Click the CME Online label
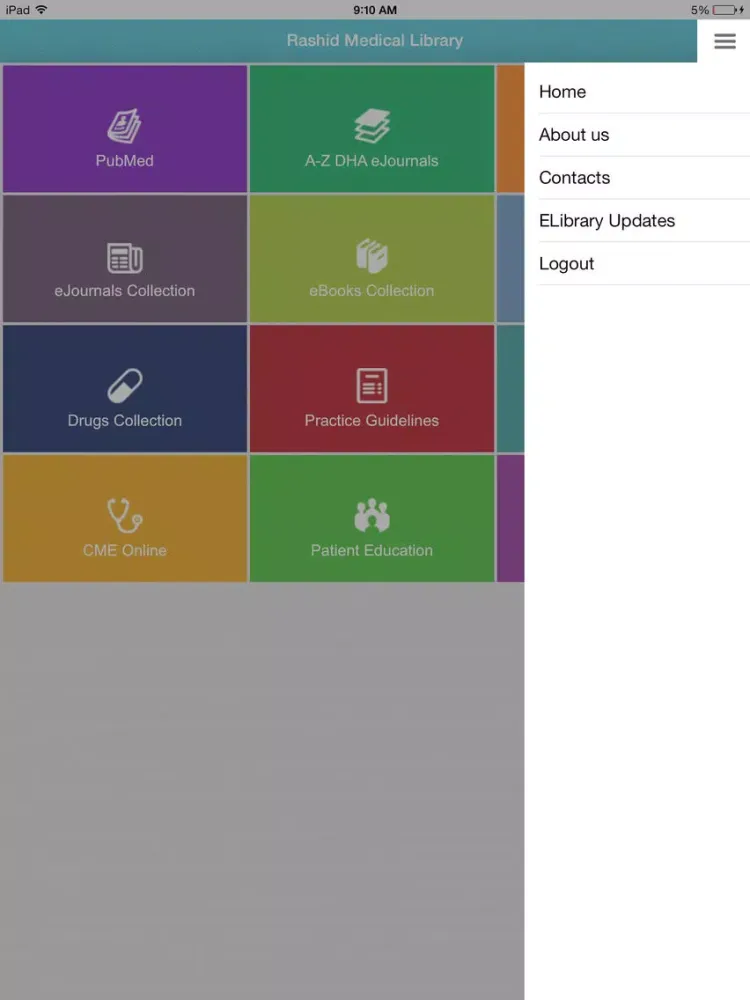Screen dimensions: 750x1000 124,550
